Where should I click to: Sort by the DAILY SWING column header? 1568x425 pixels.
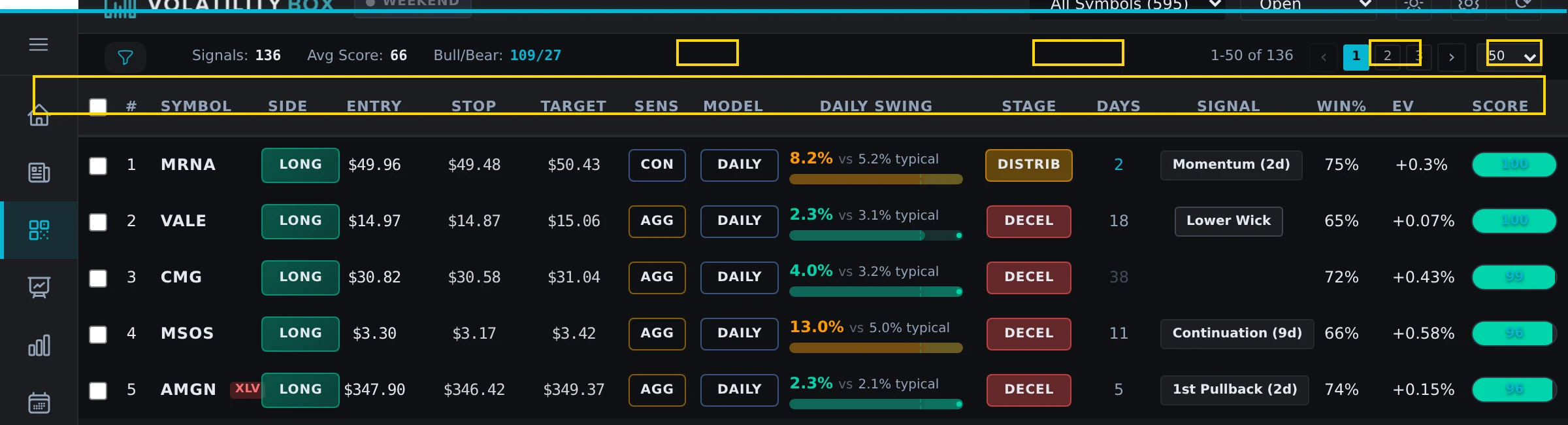876,106
